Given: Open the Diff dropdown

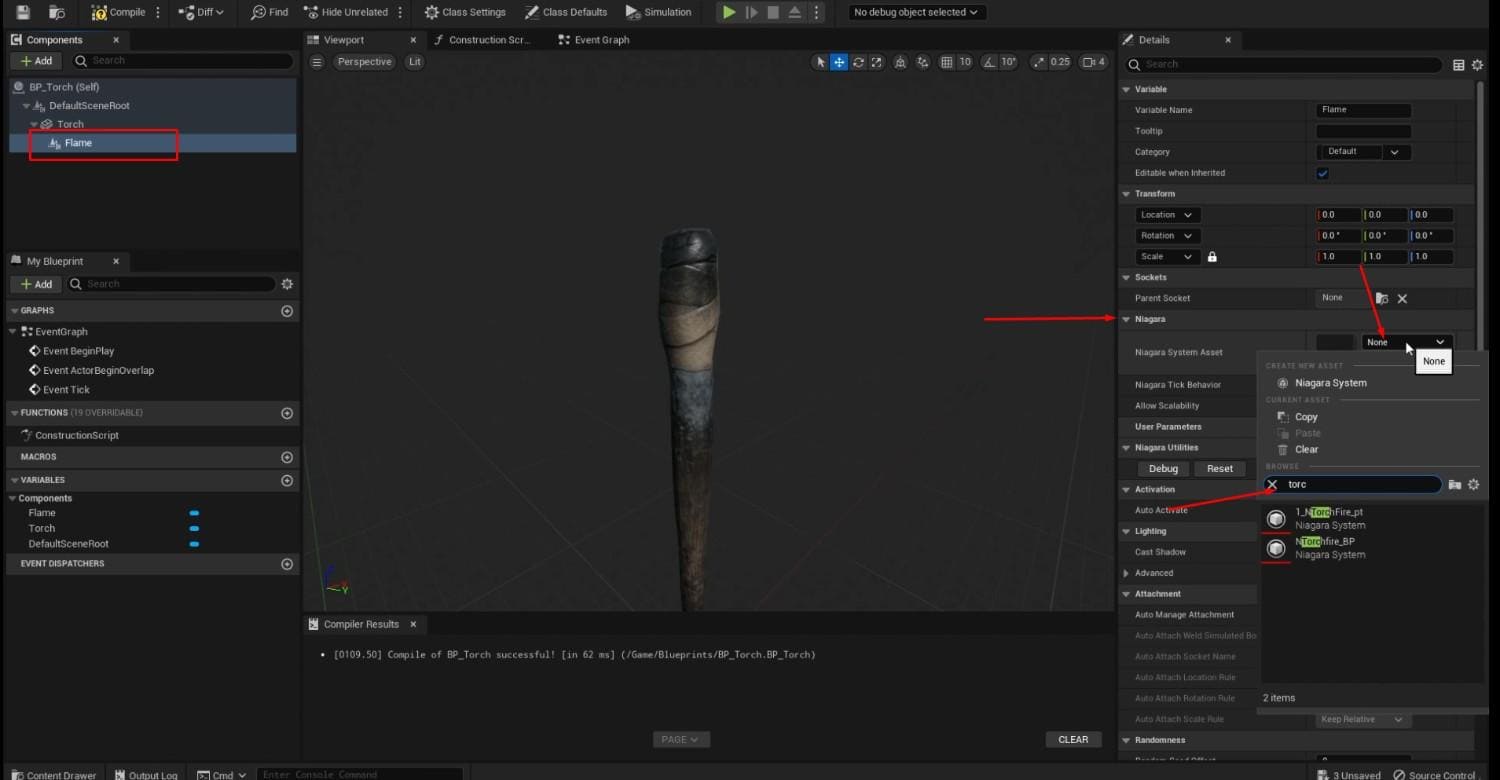Looking at the screenshot, I should tap(201, 12).
